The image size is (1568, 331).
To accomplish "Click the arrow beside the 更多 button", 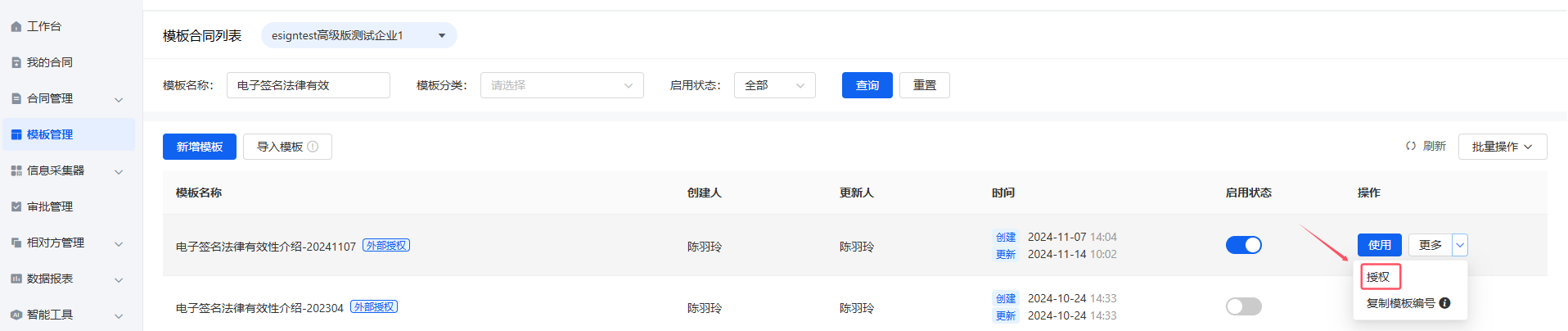I will 1460,245.
